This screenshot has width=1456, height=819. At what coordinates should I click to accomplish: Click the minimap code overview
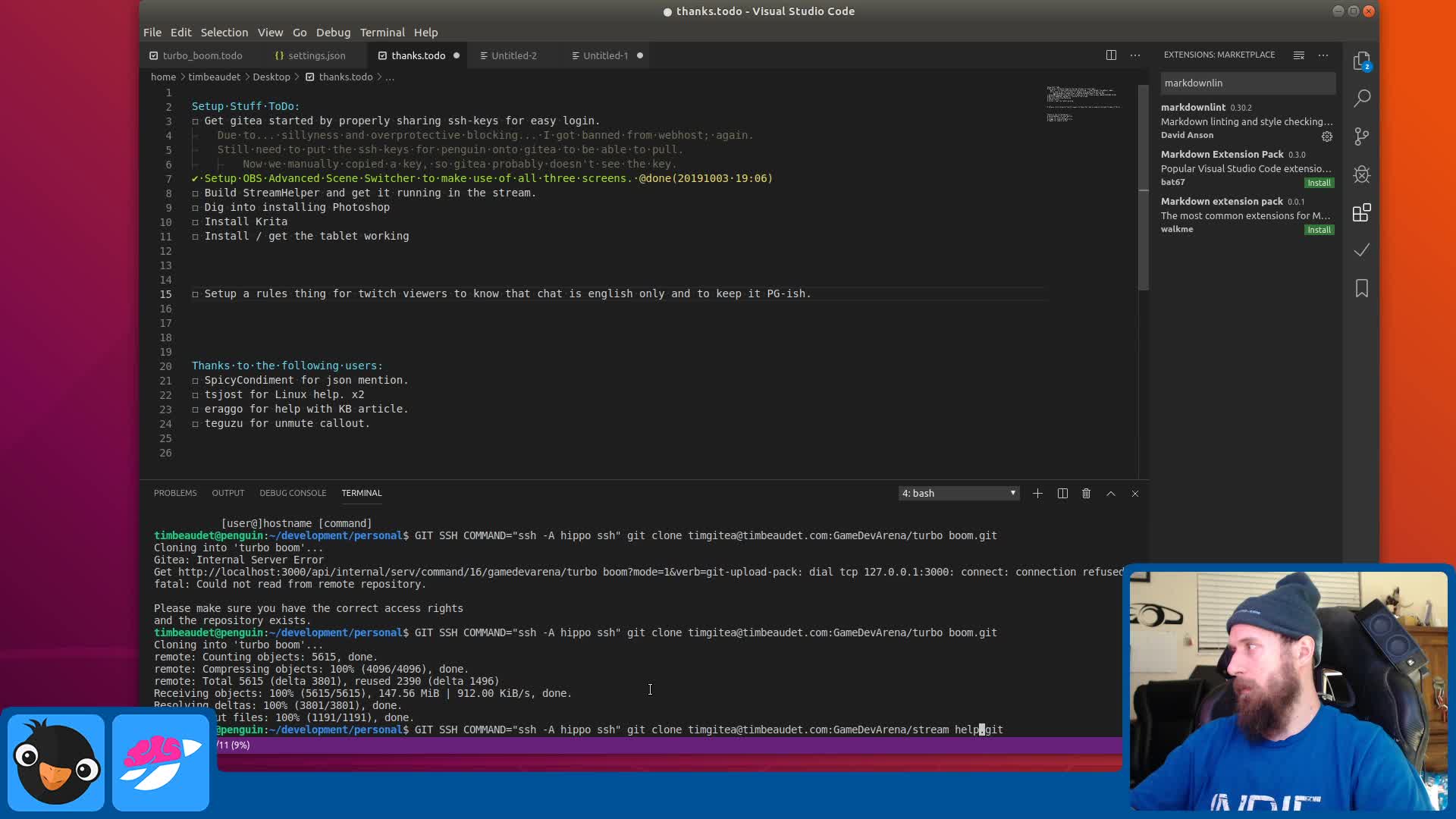click(x=1083, y=104)
